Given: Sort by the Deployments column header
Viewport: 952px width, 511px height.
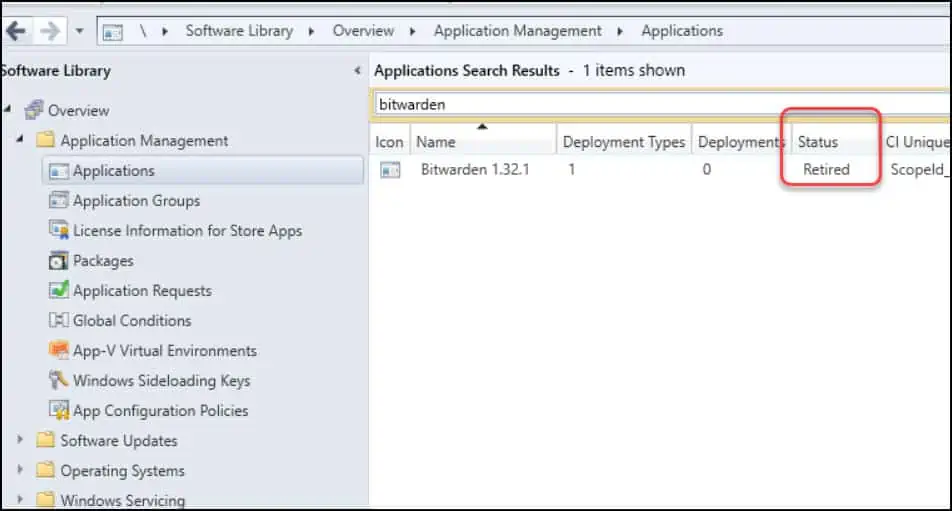Looking at the screenshot, I should point(741,142).
